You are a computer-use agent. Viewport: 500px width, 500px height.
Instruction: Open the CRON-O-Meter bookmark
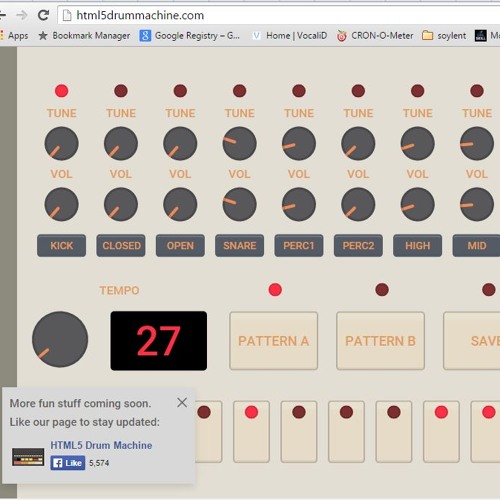click(x=375, y=36)
